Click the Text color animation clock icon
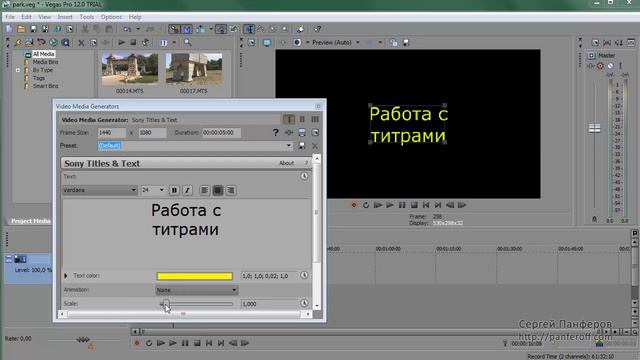640x360 pixels. click(304, 276)
